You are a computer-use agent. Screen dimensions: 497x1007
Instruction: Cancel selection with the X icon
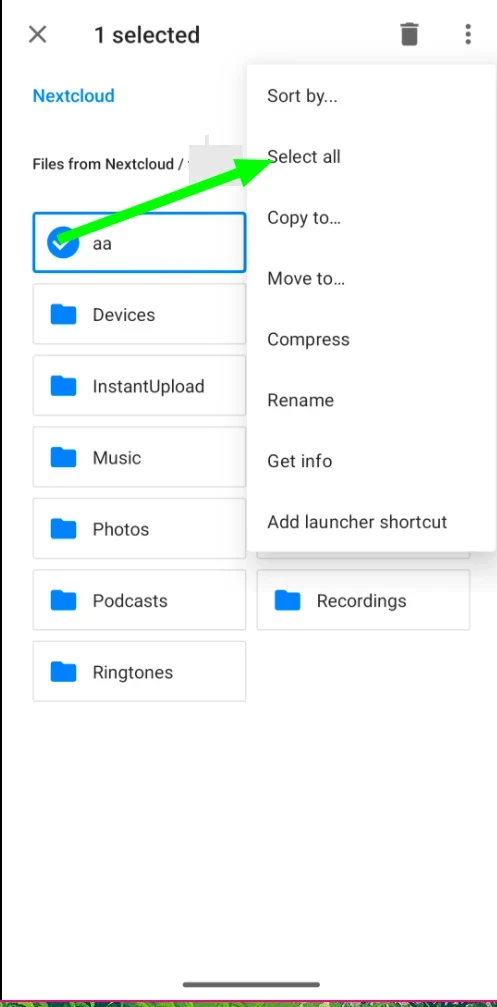point(38,34)
